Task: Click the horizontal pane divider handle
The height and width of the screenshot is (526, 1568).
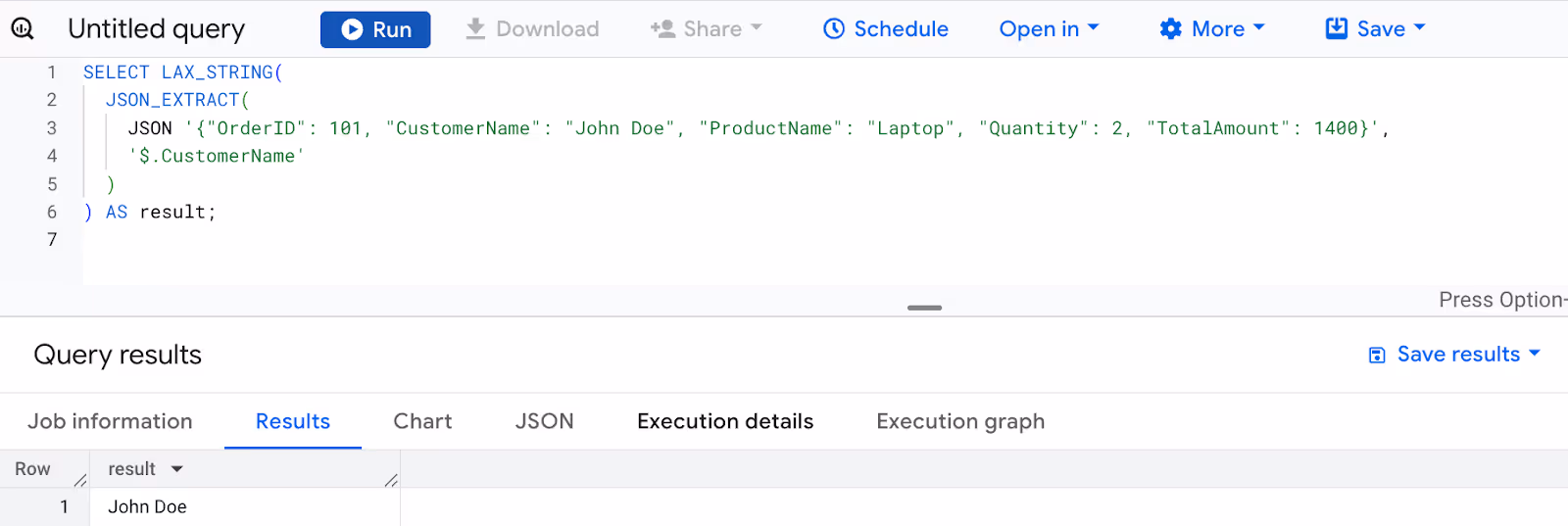Action: pos(924,308)
